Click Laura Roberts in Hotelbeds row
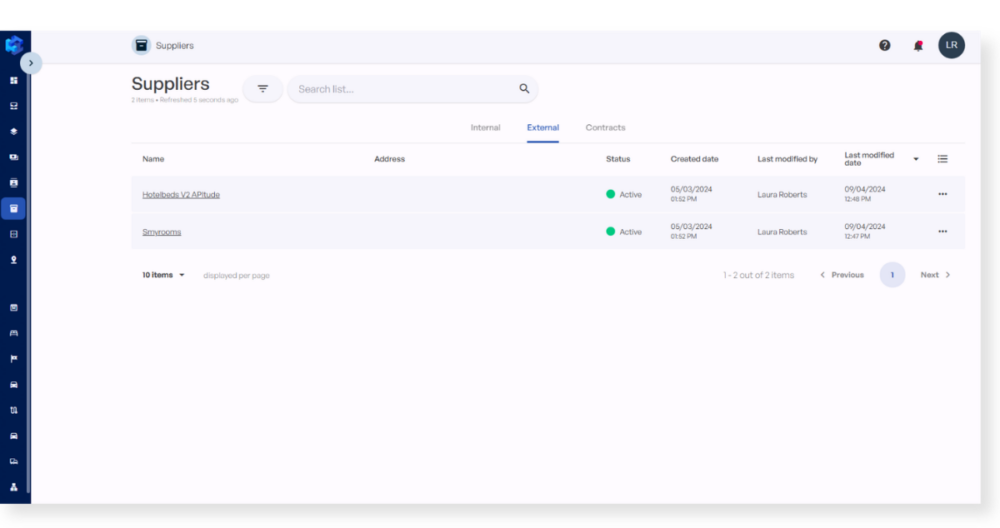 pos(782,194)
